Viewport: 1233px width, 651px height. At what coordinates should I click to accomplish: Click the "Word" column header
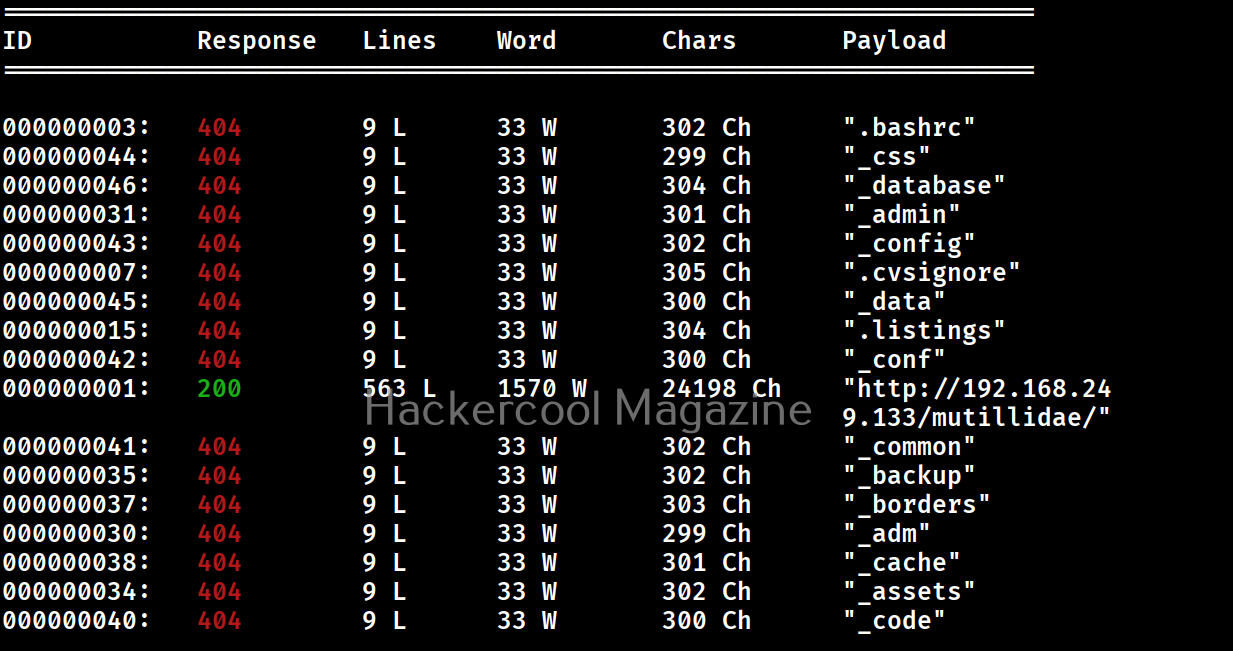coord(526,41)
